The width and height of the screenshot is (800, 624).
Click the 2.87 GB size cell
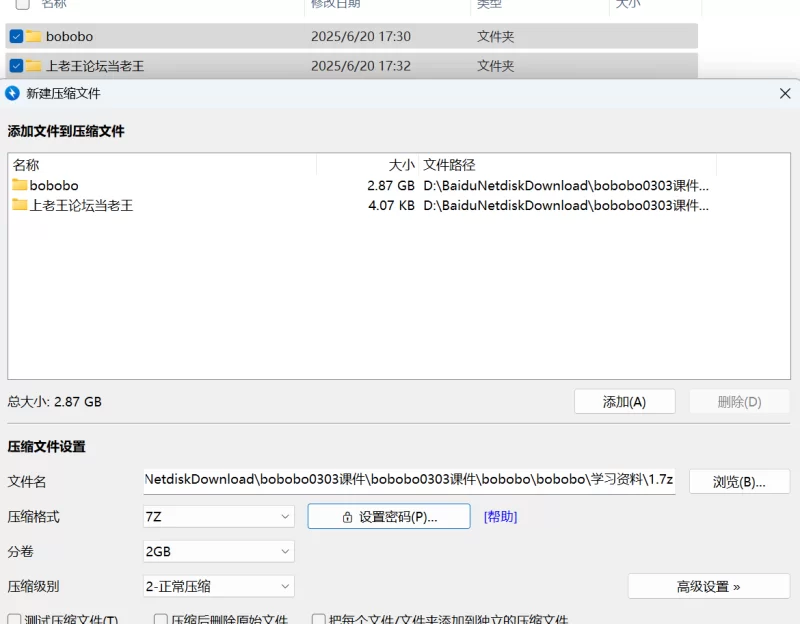[x=391, y=185]
